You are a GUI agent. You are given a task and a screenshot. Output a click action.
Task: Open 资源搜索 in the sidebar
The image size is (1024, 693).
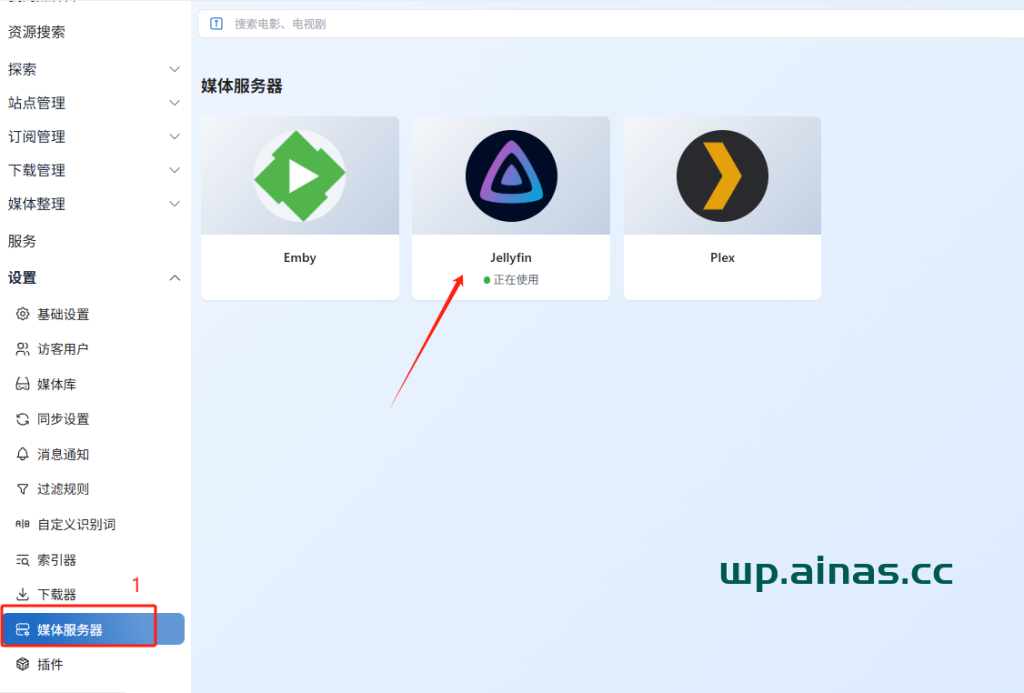(x=37, y=32)
